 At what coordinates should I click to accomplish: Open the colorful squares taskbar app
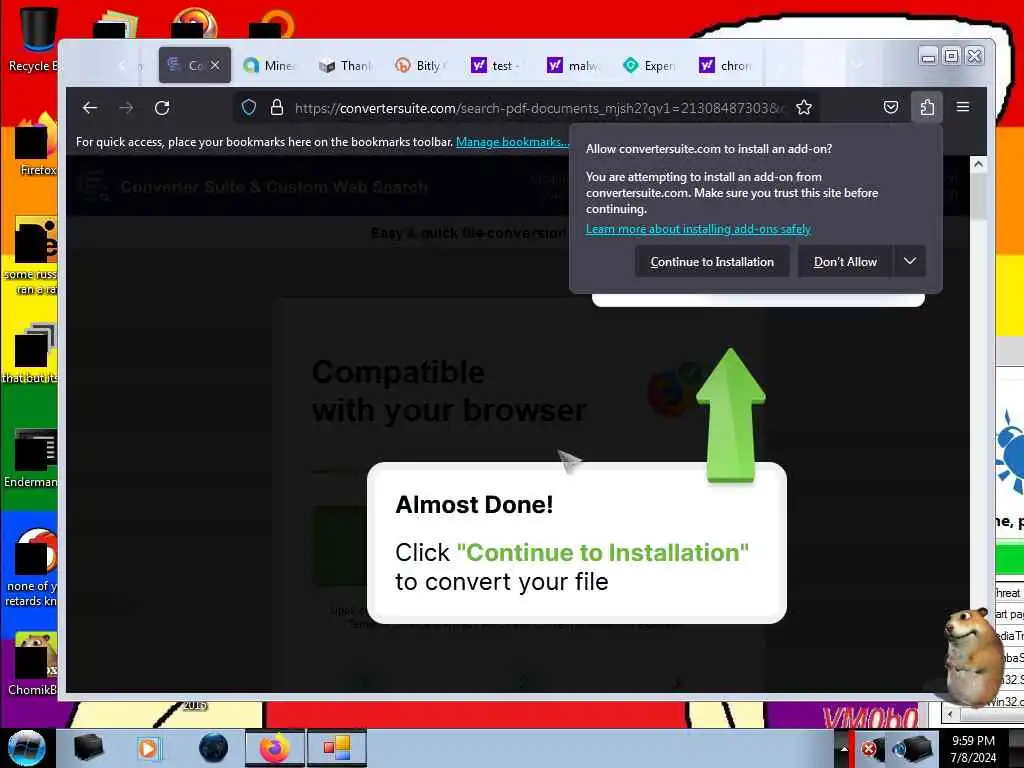point(337,748)
